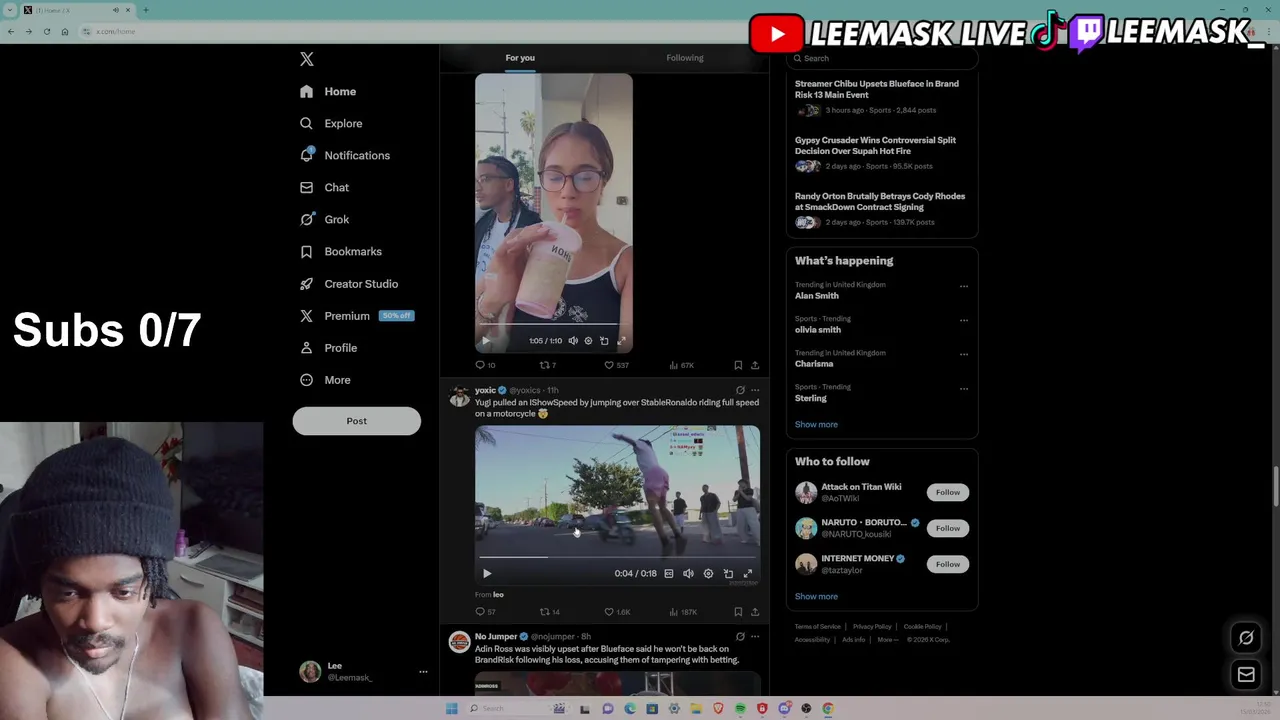
Task: Repost the yoxic post with 14 reposts
Action: (x=550, y=612)
